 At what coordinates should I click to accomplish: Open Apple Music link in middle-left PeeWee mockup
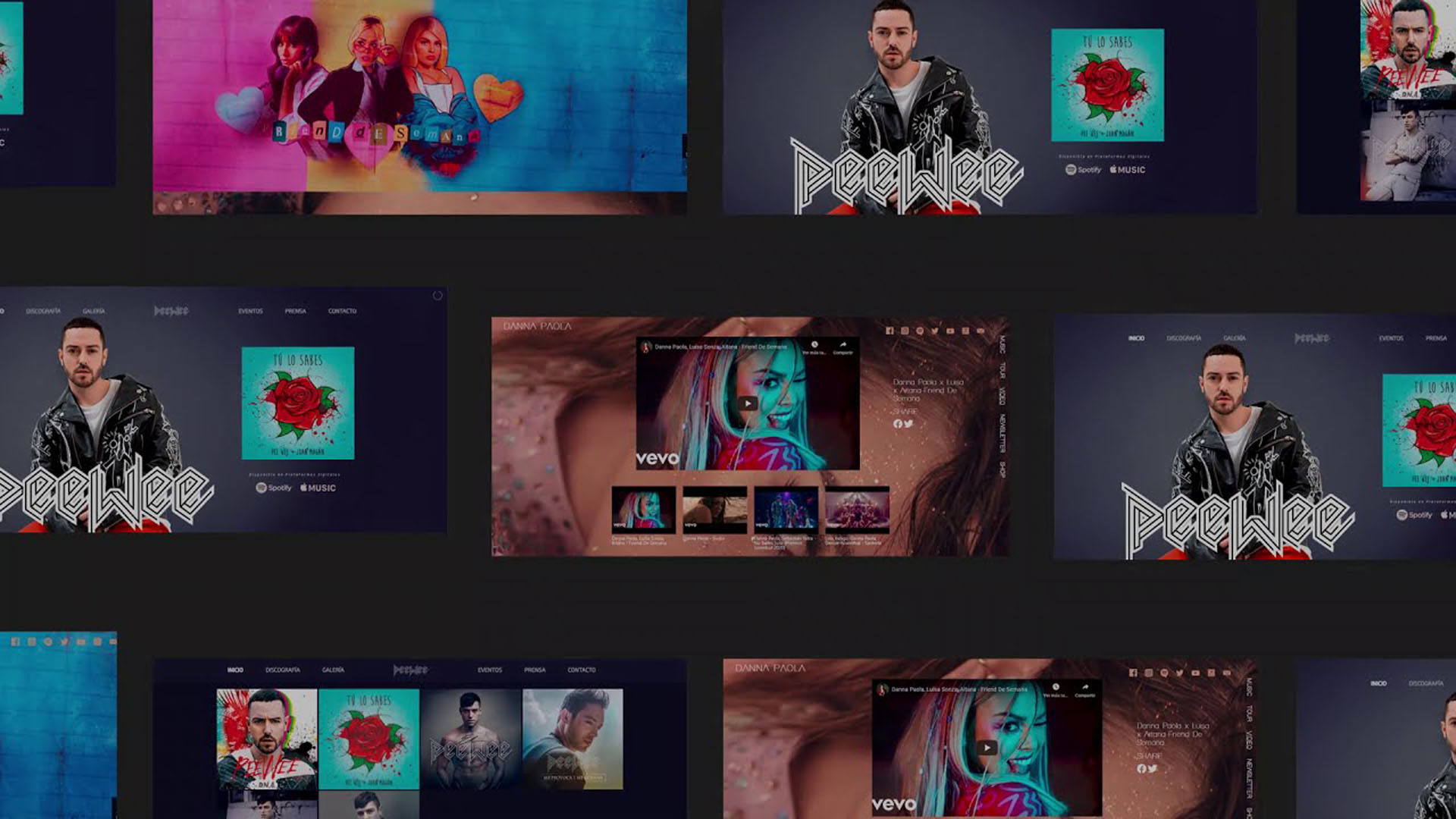click(x=318, y=488)
